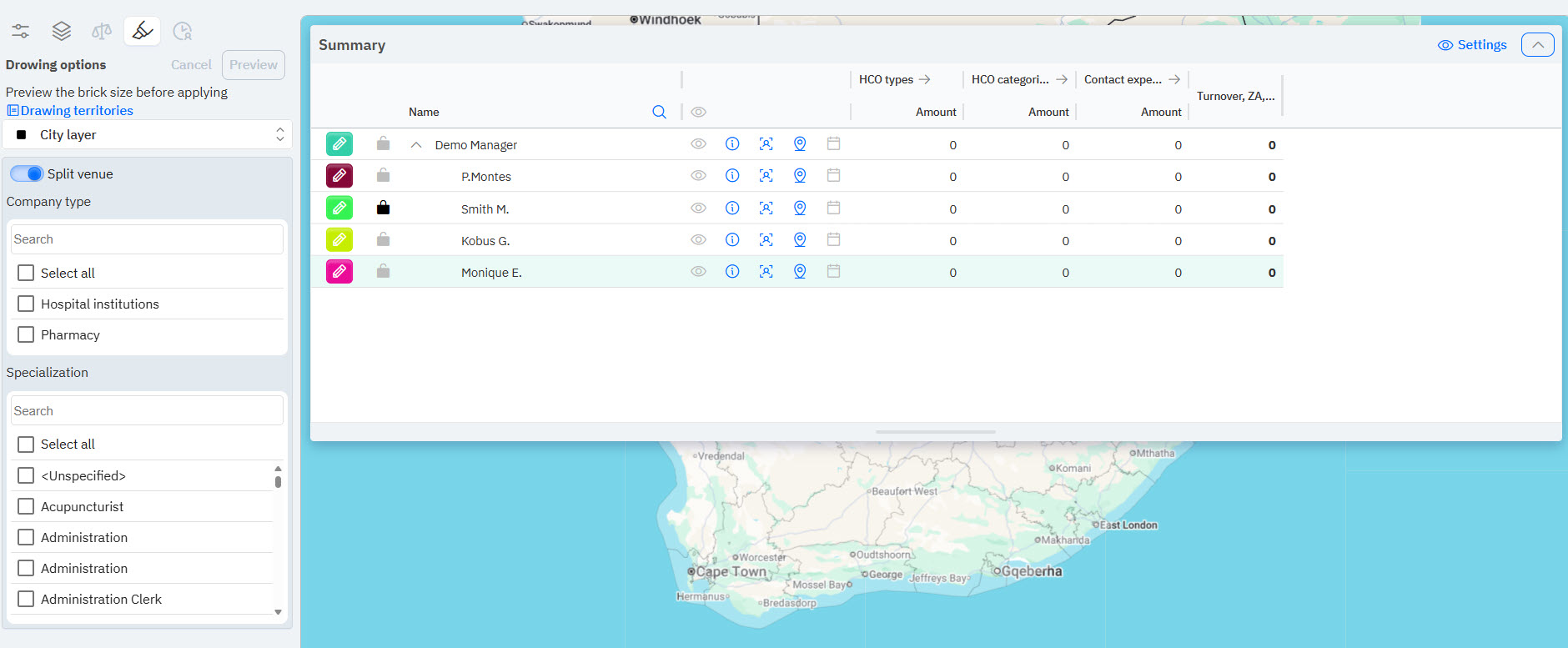Collapse the Summary panel with chevron button
The width and height of the screenshot is (1568, 648).
(1537, 45)
